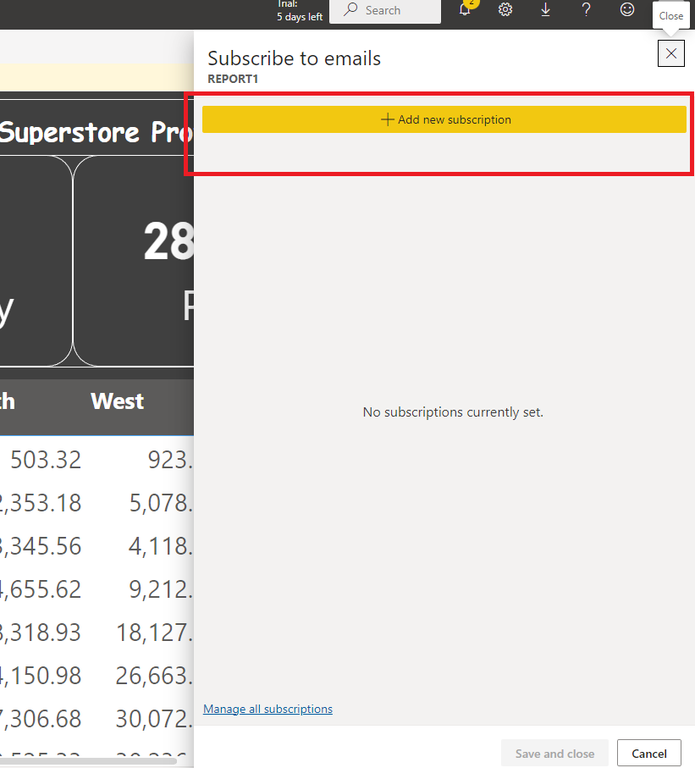Click the 503.32 table value
The width and height of the screenshot is (695, 768).
(46, 460)
